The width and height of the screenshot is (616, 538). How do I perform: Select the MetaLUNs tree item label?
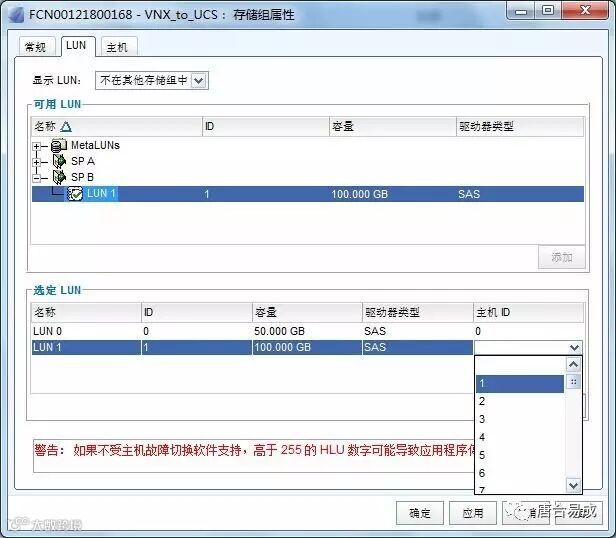(95, 145)
